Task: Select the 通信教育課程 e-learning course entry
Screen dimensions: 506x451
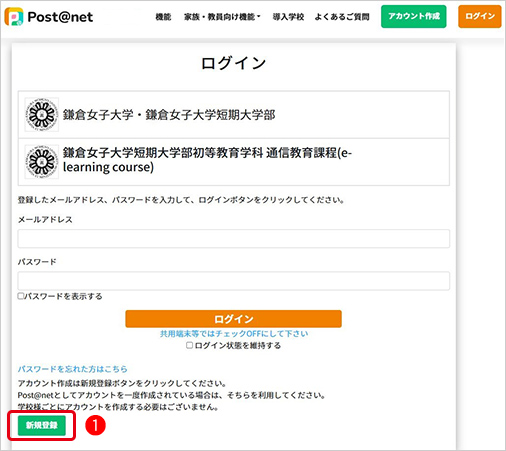Action: [x=234, y=162]
